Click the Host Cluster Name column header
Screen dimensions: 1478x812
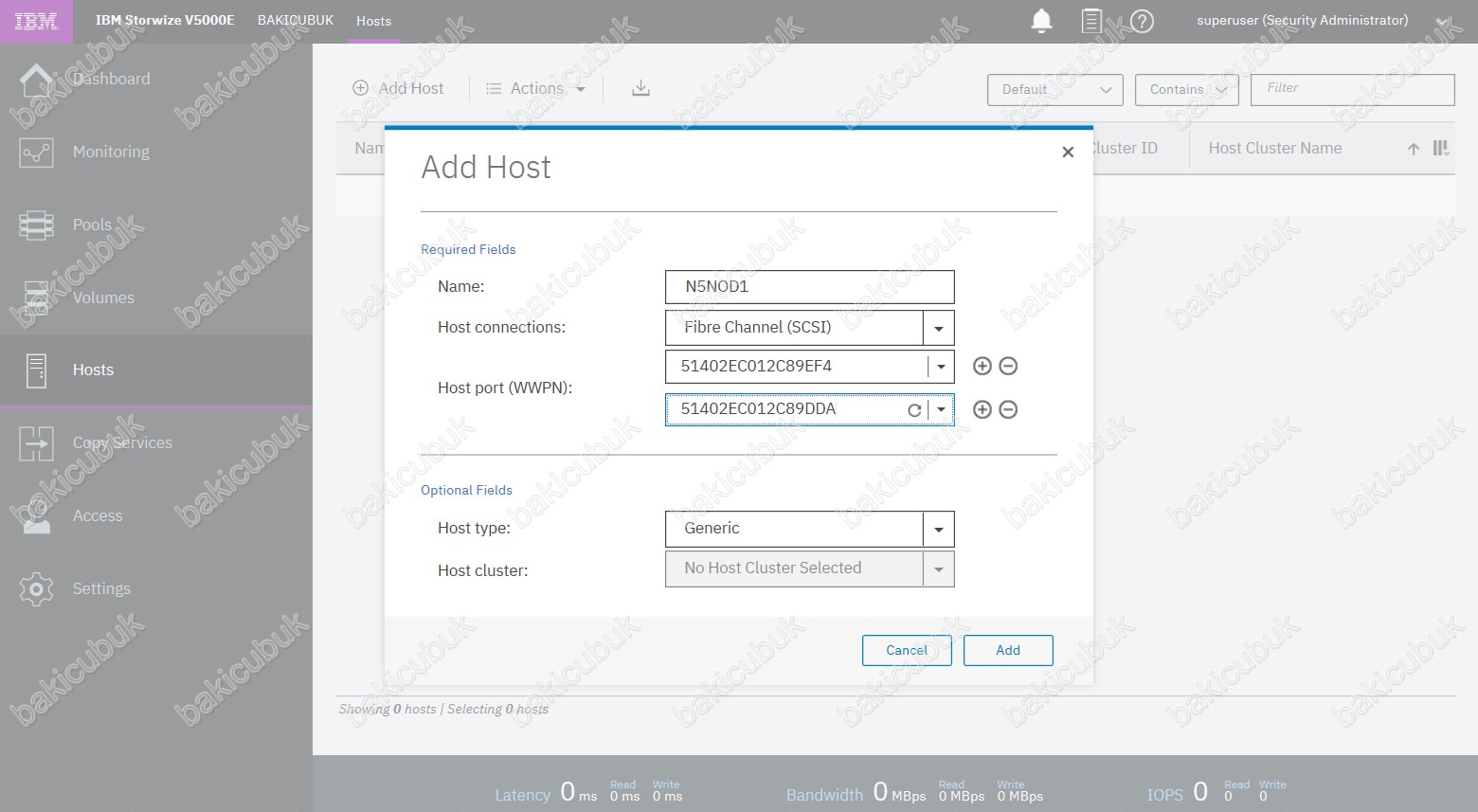[1274, 149]
